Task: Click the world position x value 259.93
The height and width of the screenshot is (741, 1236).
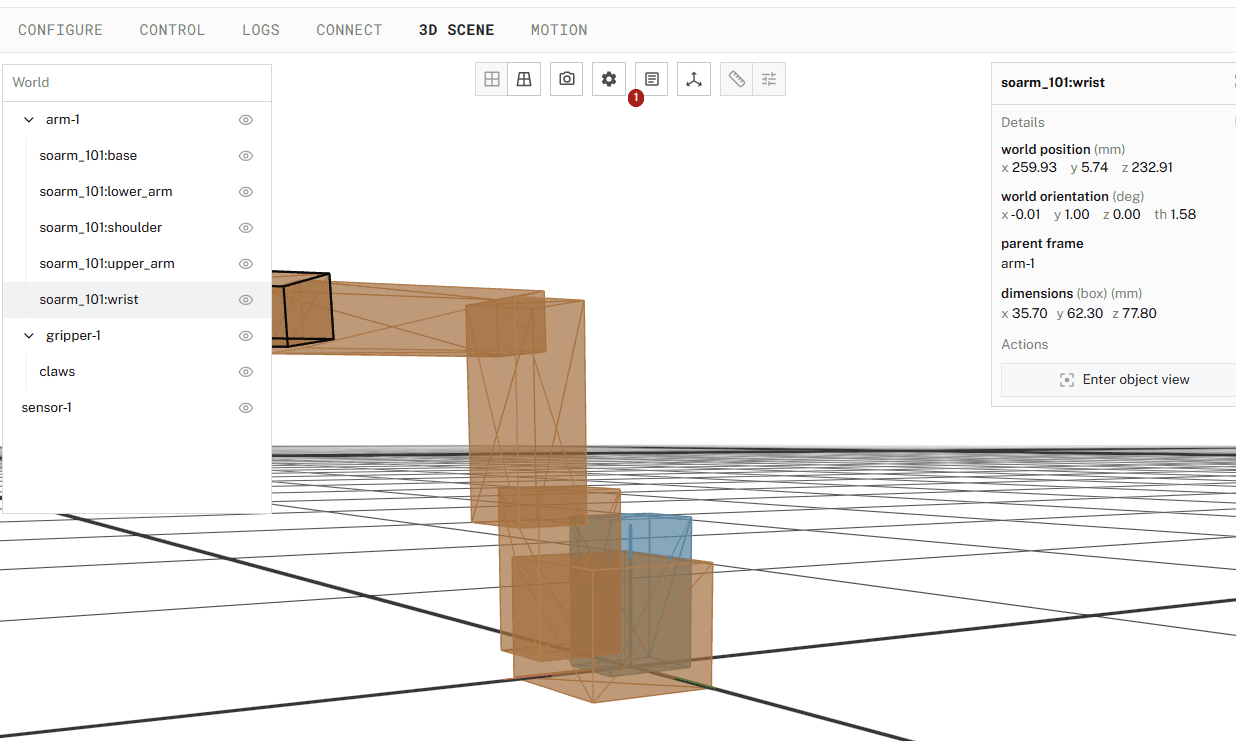Action: tap(1034, 168)
